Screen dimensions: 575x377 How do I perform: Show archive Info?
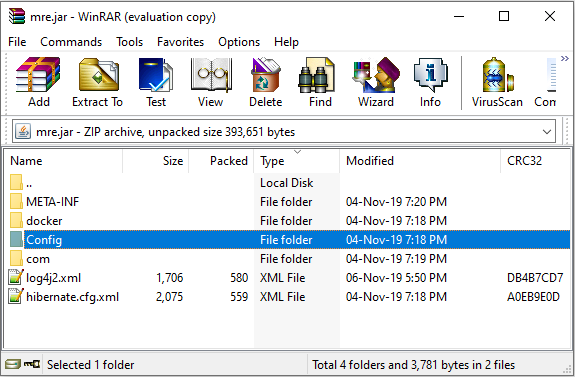[430, 82]
